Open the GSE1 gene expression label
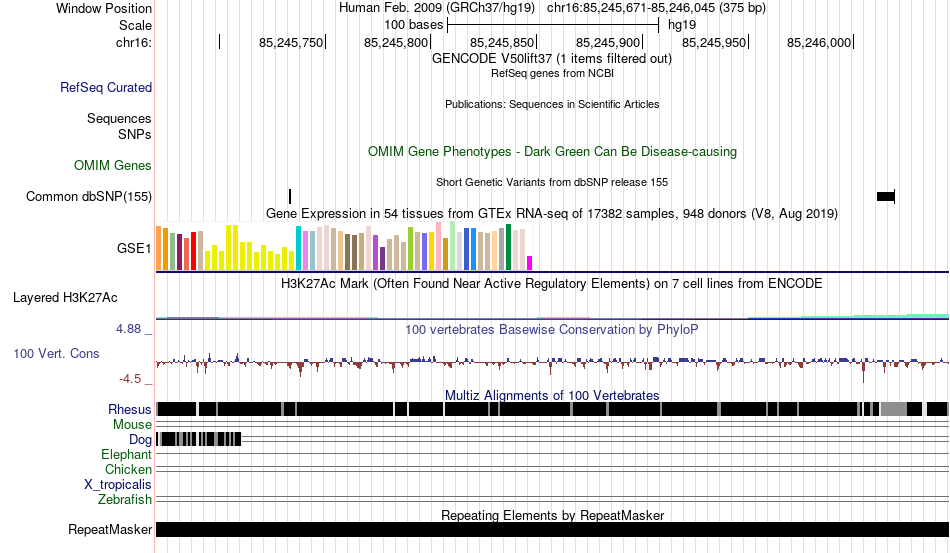950x553 pixels. click(x=134, y=248)
